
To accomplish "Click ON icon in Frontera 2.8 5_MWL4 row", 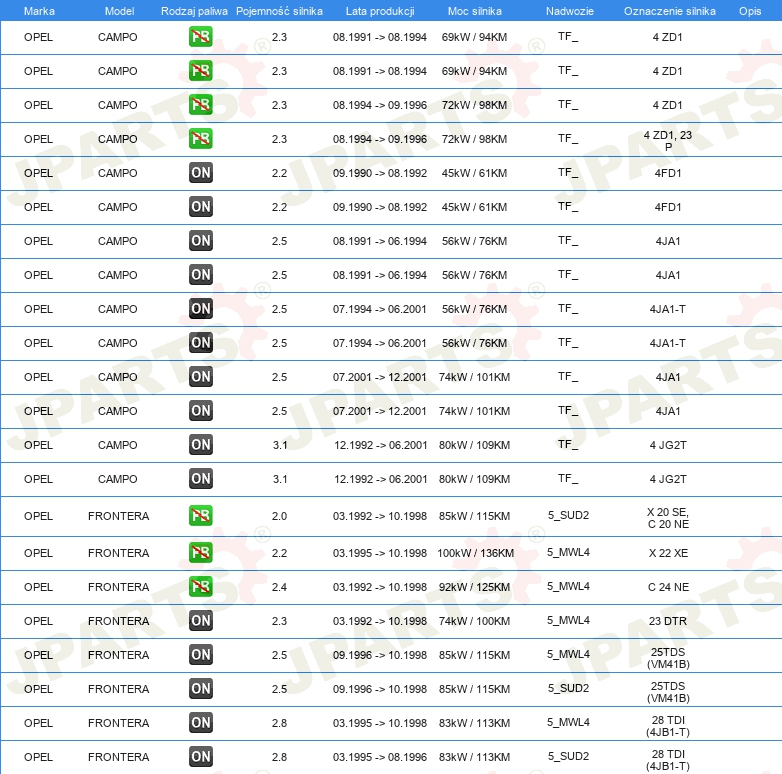I will (200, 722).
